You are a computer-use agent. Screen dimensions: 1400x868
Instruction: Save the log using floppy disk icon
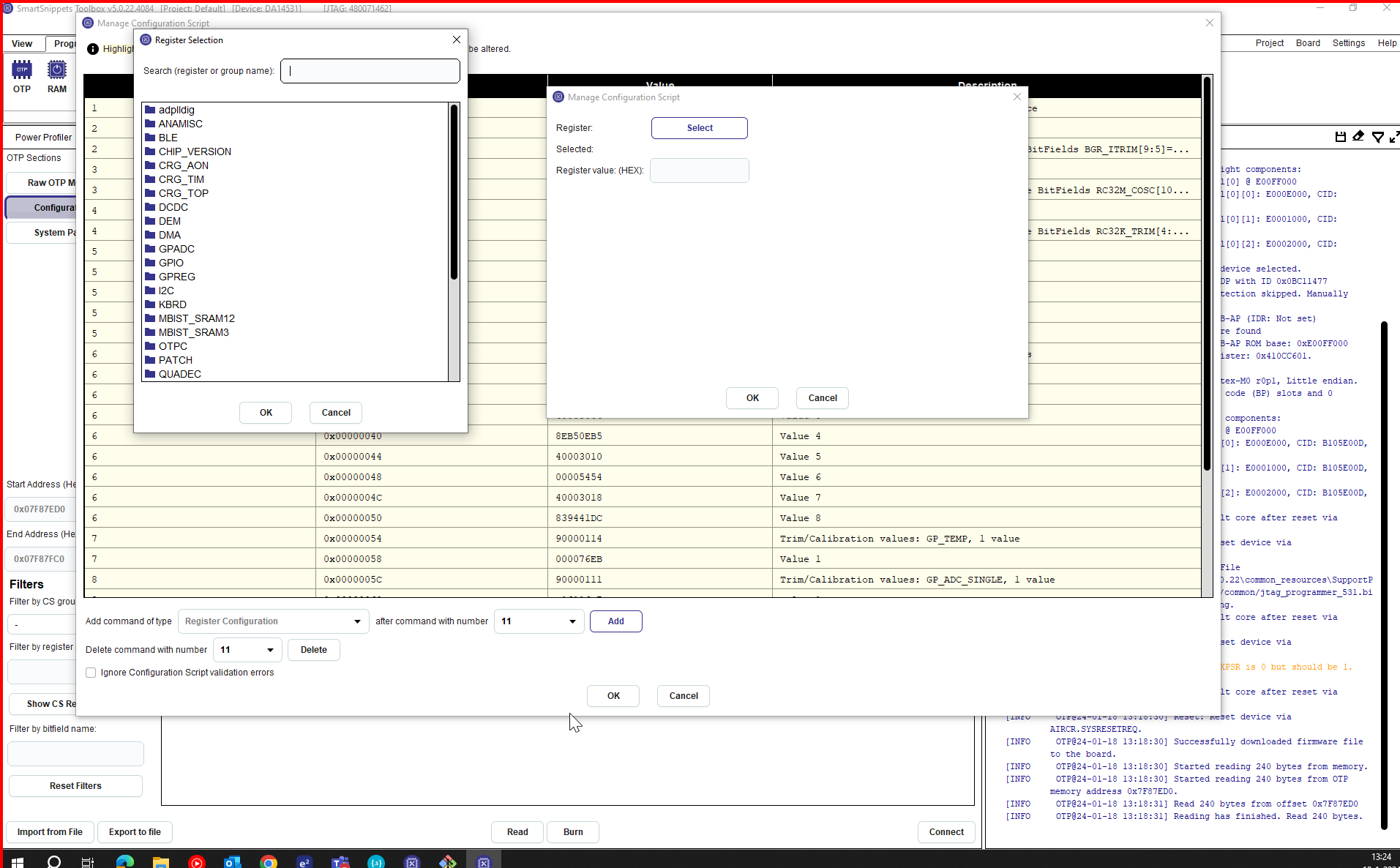point(1340,137)
